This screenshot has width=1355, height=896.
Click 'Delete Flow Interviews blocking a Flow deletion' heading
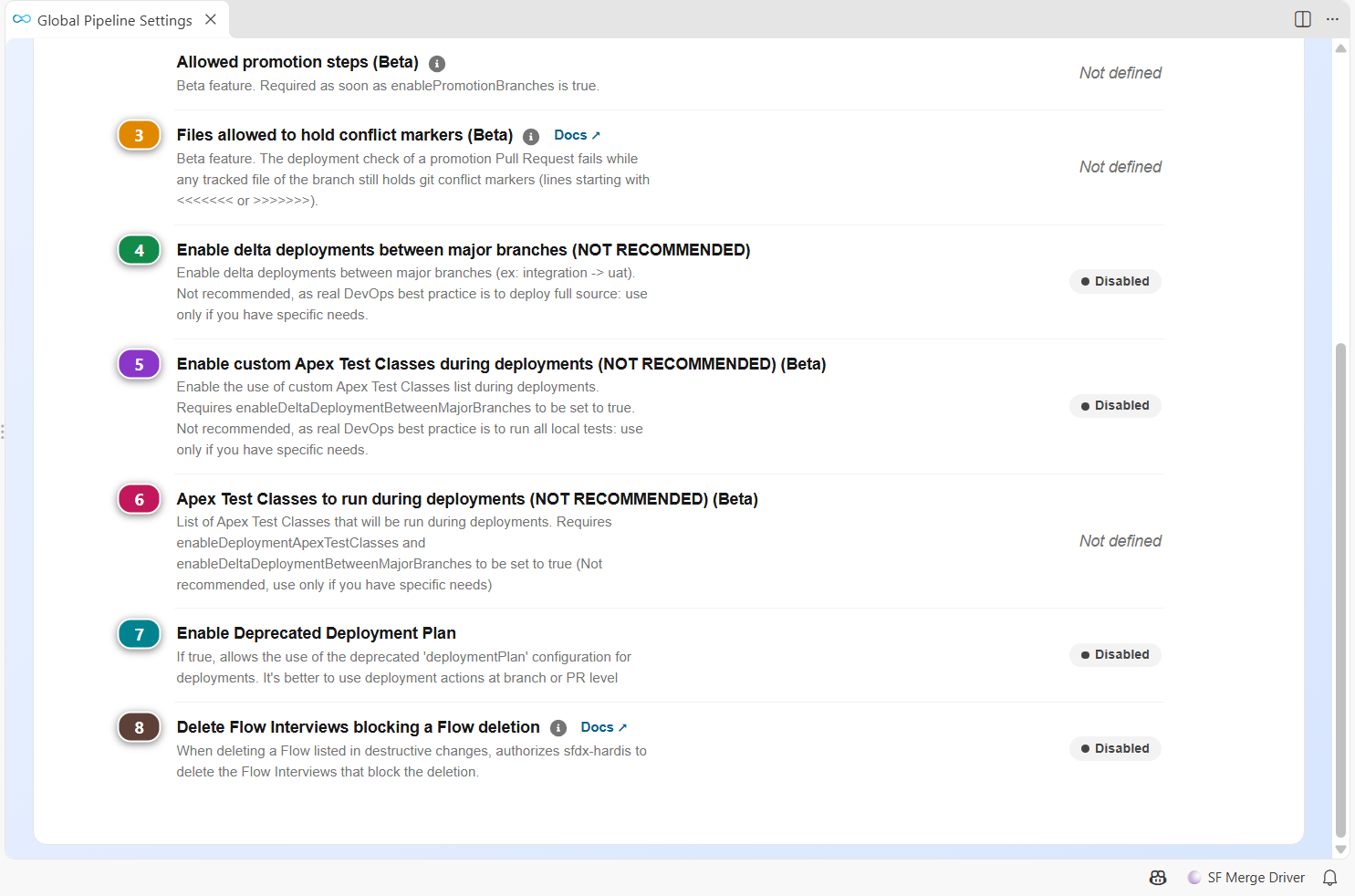[359, 727]
